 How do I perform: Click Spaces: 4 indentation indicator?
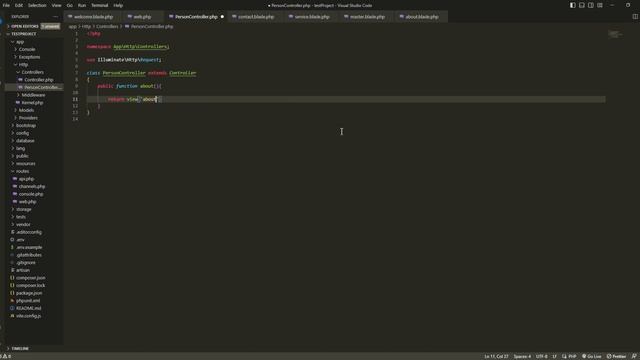click(522, 356)
